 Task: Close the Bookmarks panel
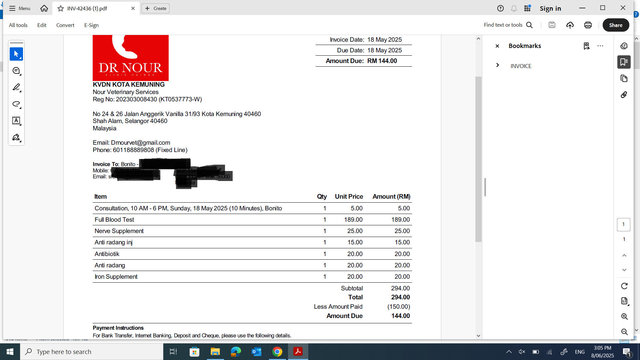pyautogui.click(x=497, y=46)
